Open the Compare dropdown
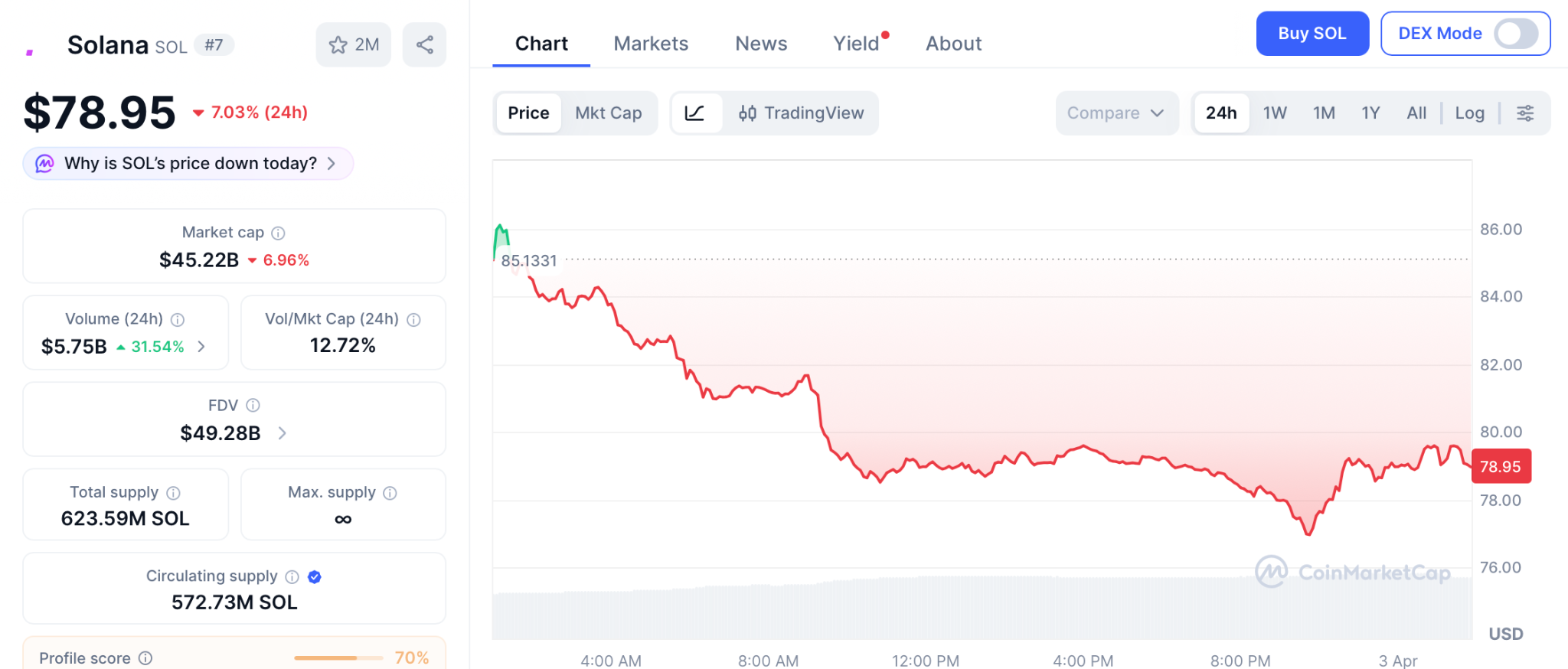Viewport: 1568px width, 669px height. [1116, 113]
